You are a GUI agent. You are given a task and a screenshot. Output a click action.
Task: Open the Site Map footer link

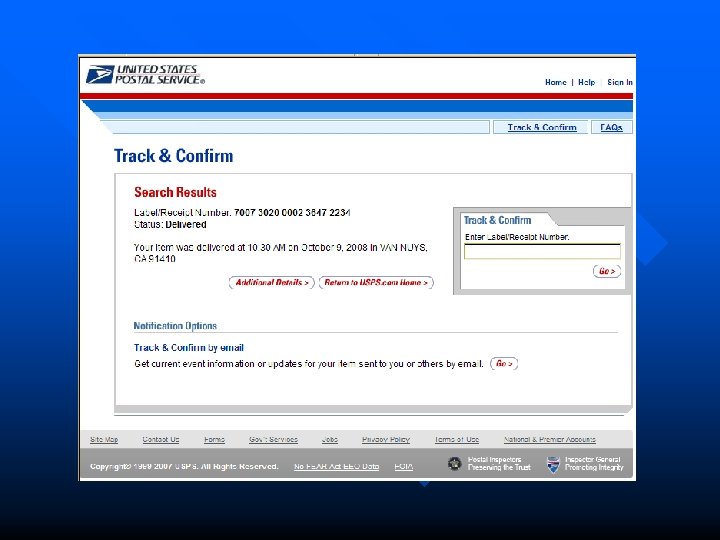coord(104,439)
